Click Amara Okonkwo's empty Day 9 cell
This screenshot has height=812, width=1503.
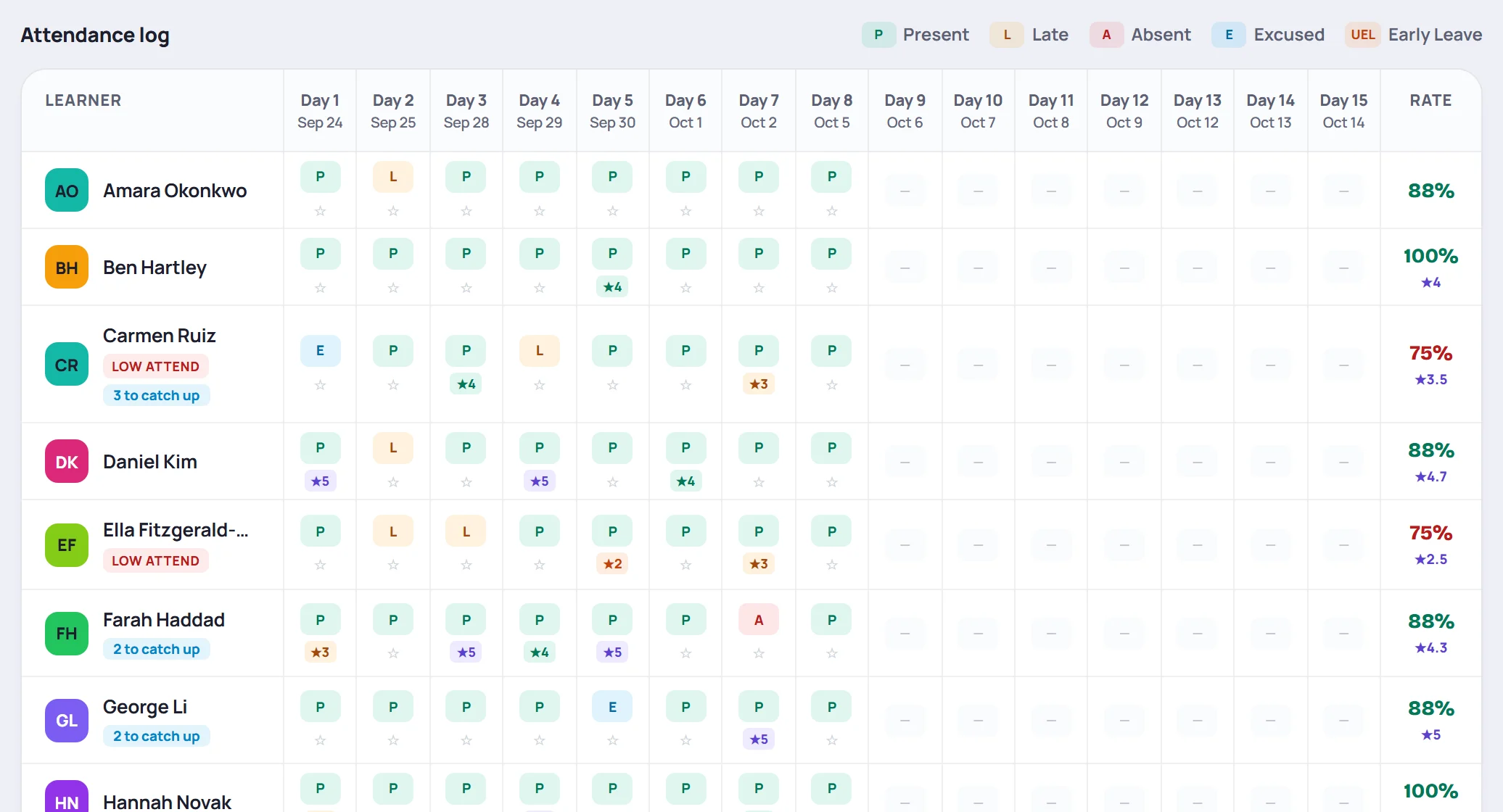[x=905, y=191]
